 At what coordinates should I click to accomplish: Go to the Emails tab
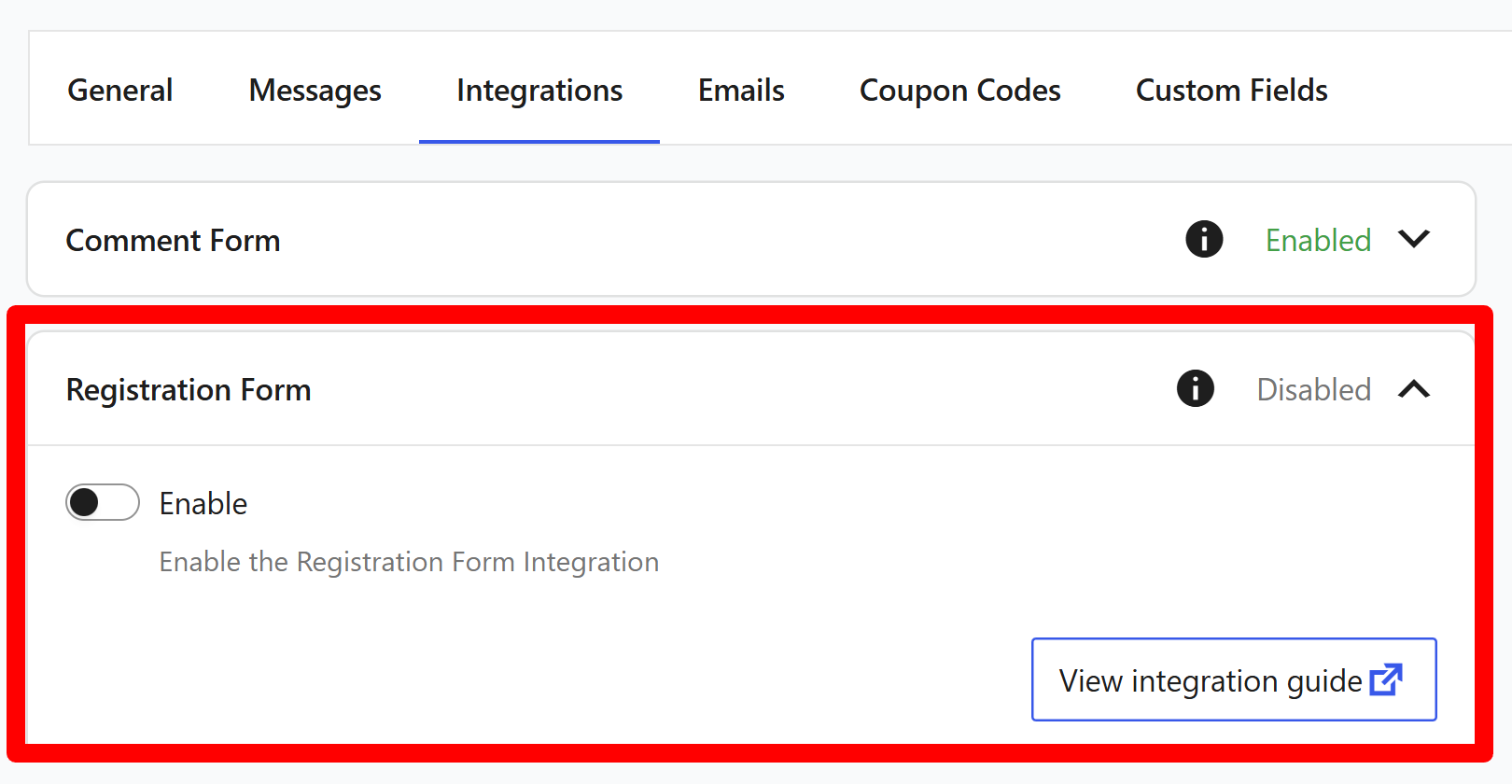click(740, 90)
